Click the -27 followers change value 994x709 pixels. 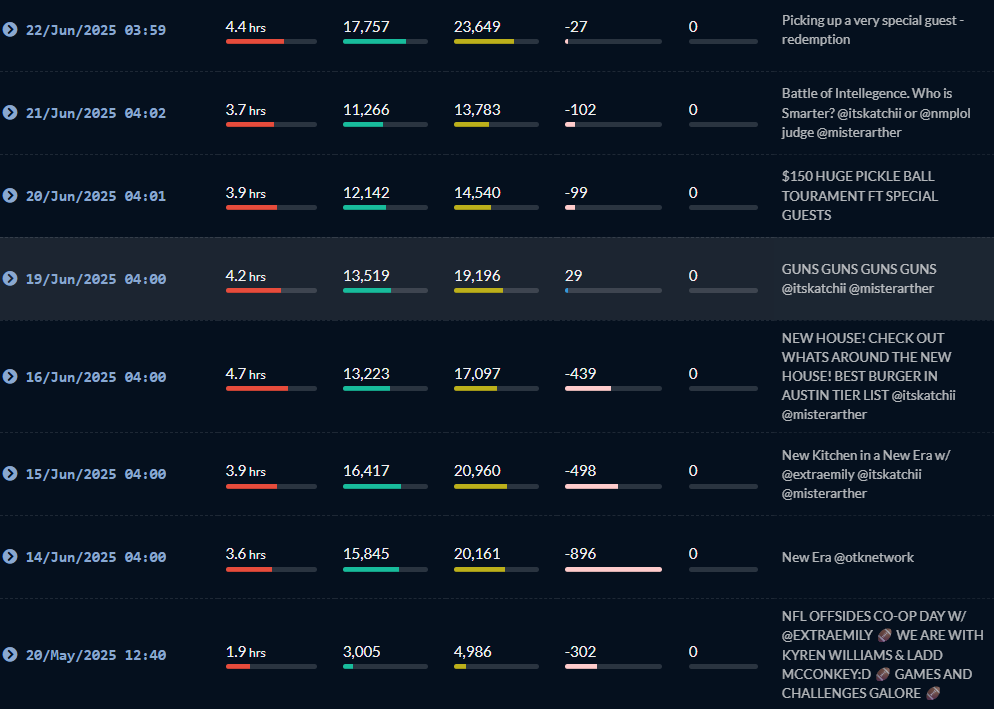click(576, 27)
